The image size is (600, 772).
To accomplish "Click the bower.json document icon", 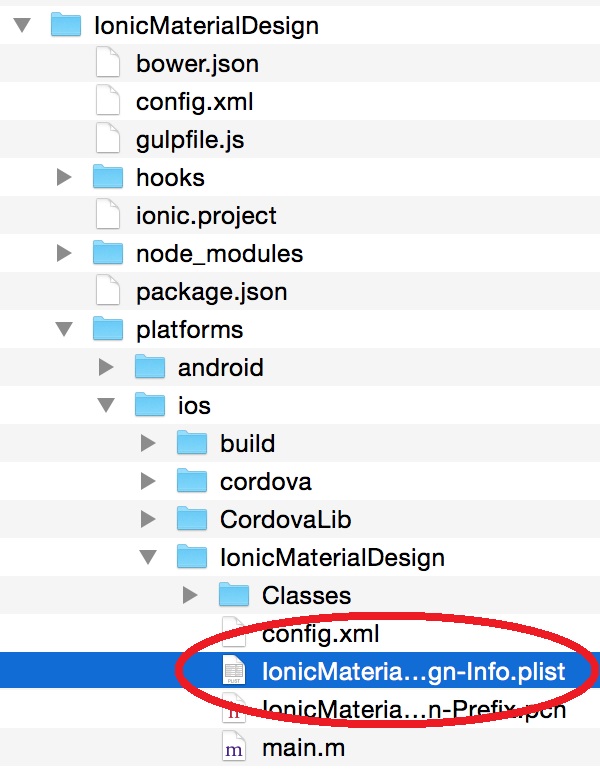I will [x=107, y=63].
